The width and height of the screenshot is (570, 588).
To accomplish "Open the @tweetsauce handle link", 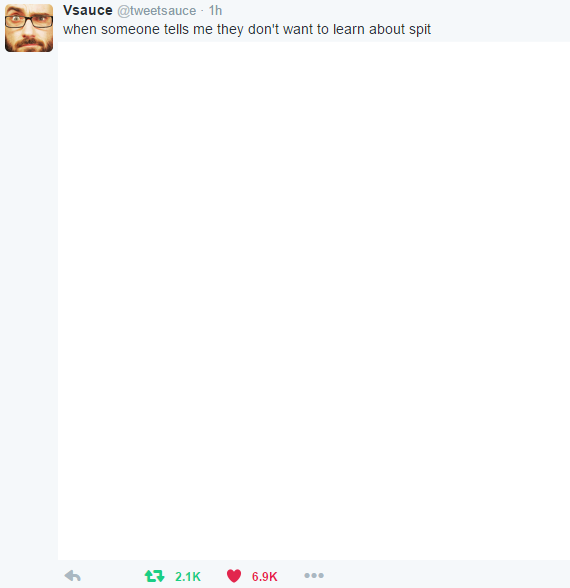I will click(156, 11).
